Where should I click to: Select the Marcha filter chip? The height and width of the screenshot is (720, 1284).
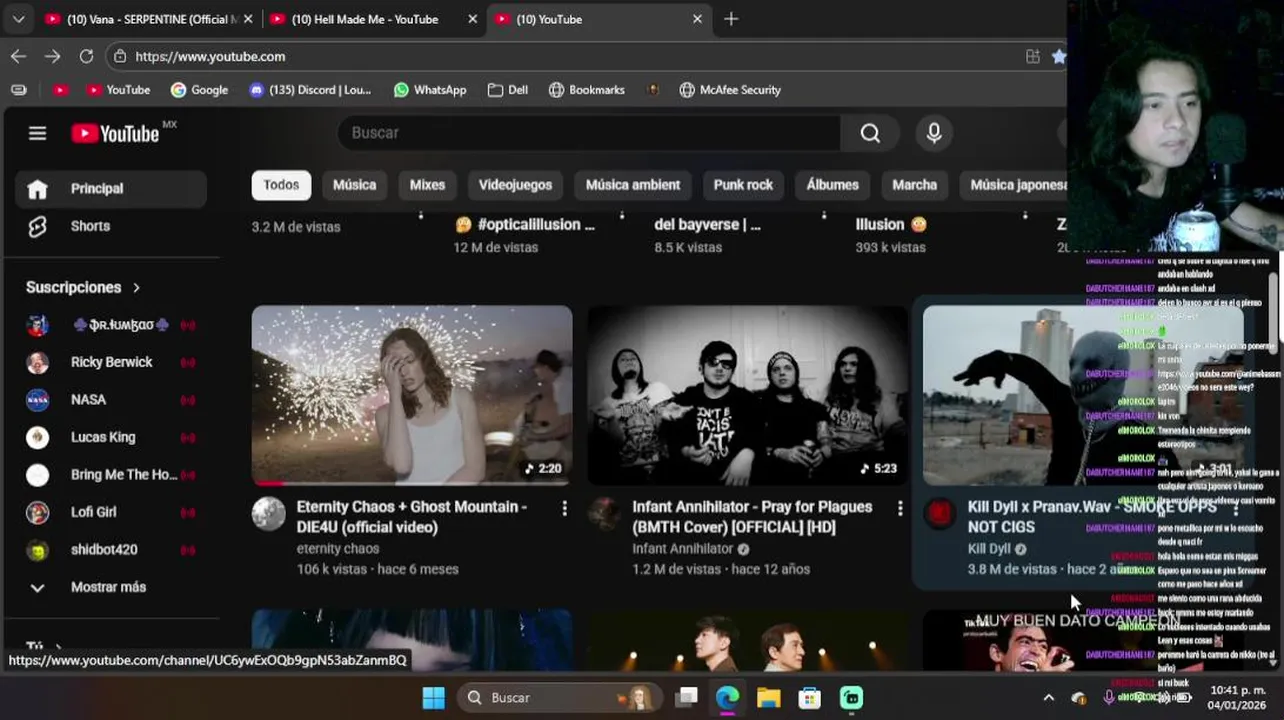click(914, 185)
